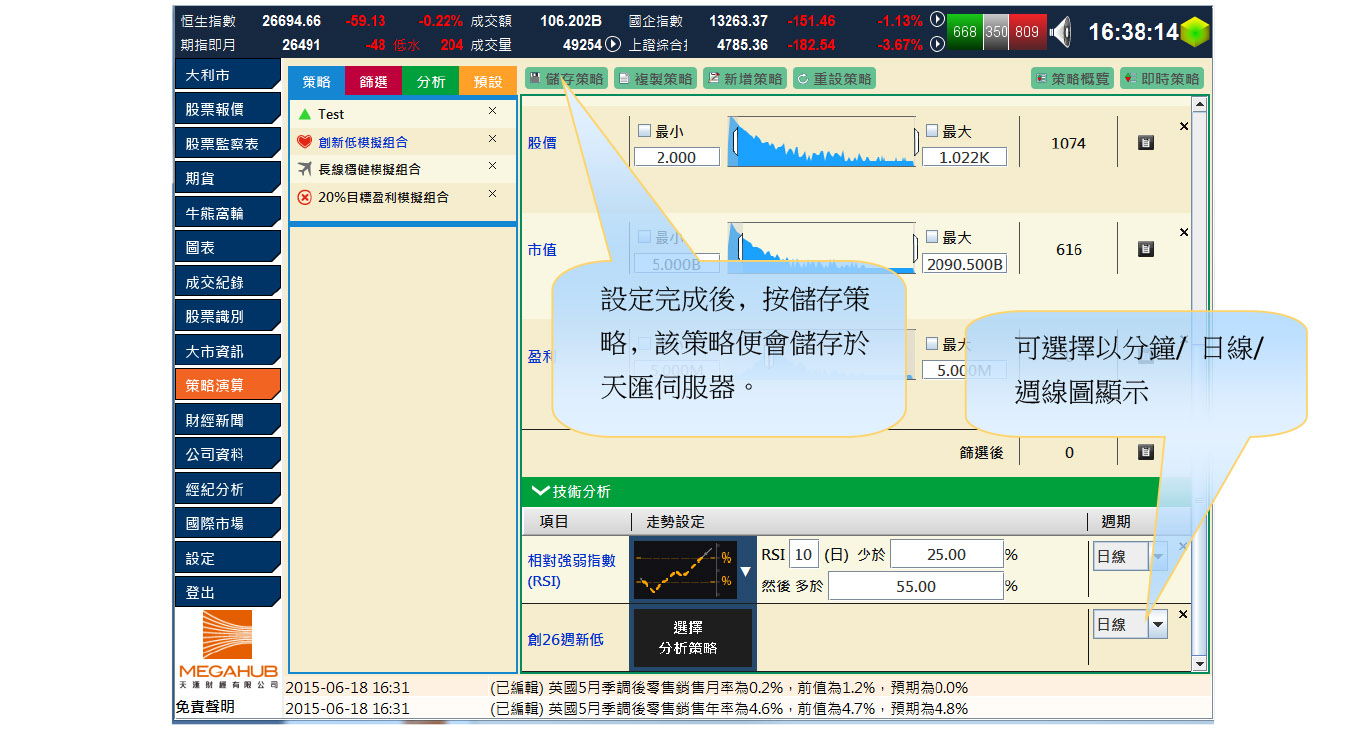Click the 股價 range slider histogram

822,141
